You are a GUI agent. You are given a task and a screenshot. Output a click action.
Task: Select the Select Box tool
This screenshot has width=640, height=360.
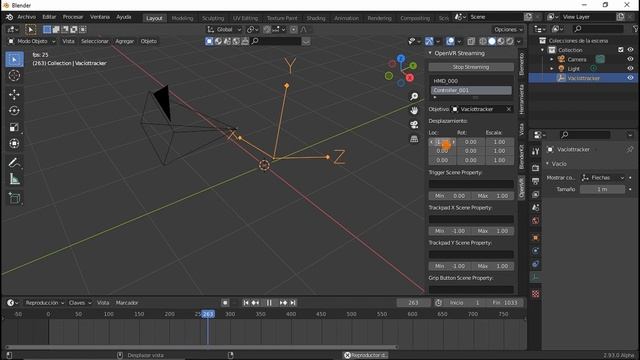tap(14, 60)
